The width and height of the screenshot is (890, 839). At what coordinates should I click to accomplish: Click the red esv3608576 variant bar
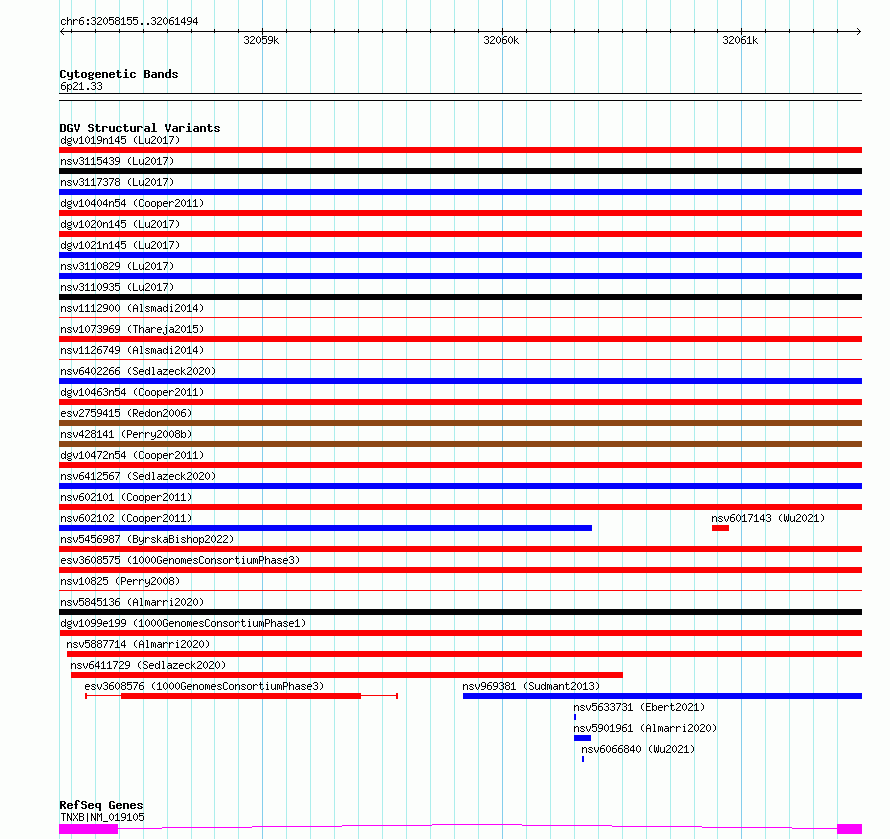point(241,697)
